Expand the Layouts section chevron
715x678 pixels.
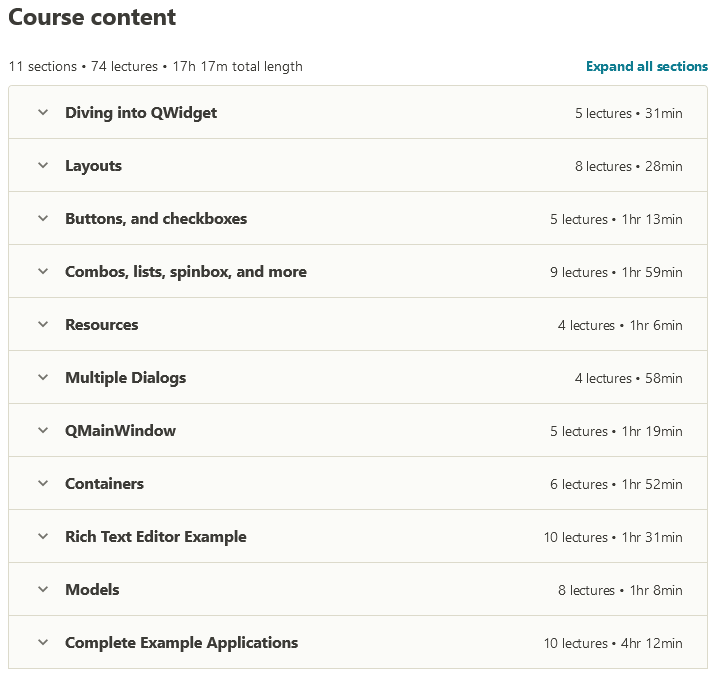43,165
